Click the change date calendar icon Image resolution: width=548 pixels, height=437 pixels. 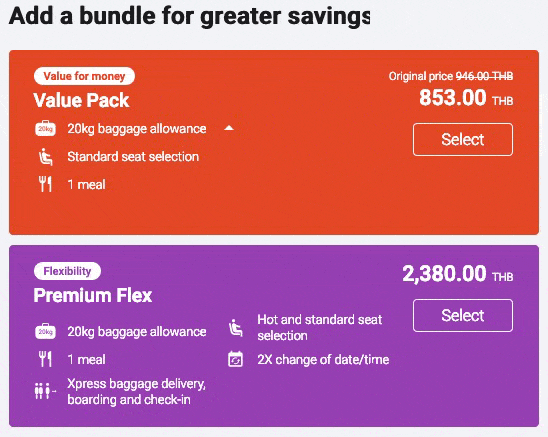click(235, 359)
